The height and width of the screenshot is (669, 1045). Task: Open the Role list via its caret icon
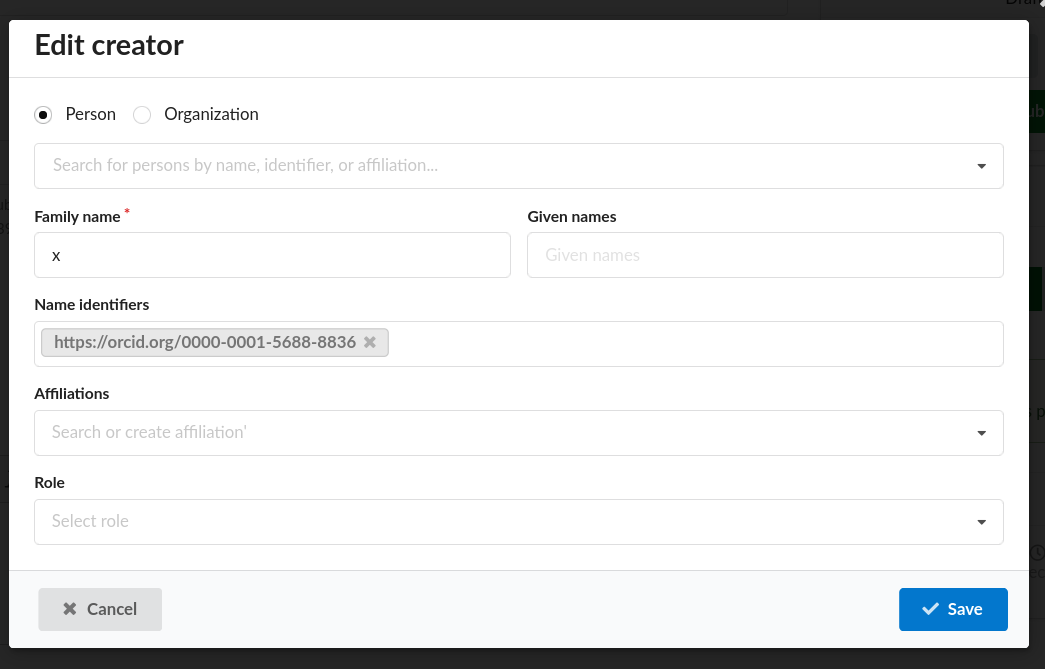pos(981,521)
